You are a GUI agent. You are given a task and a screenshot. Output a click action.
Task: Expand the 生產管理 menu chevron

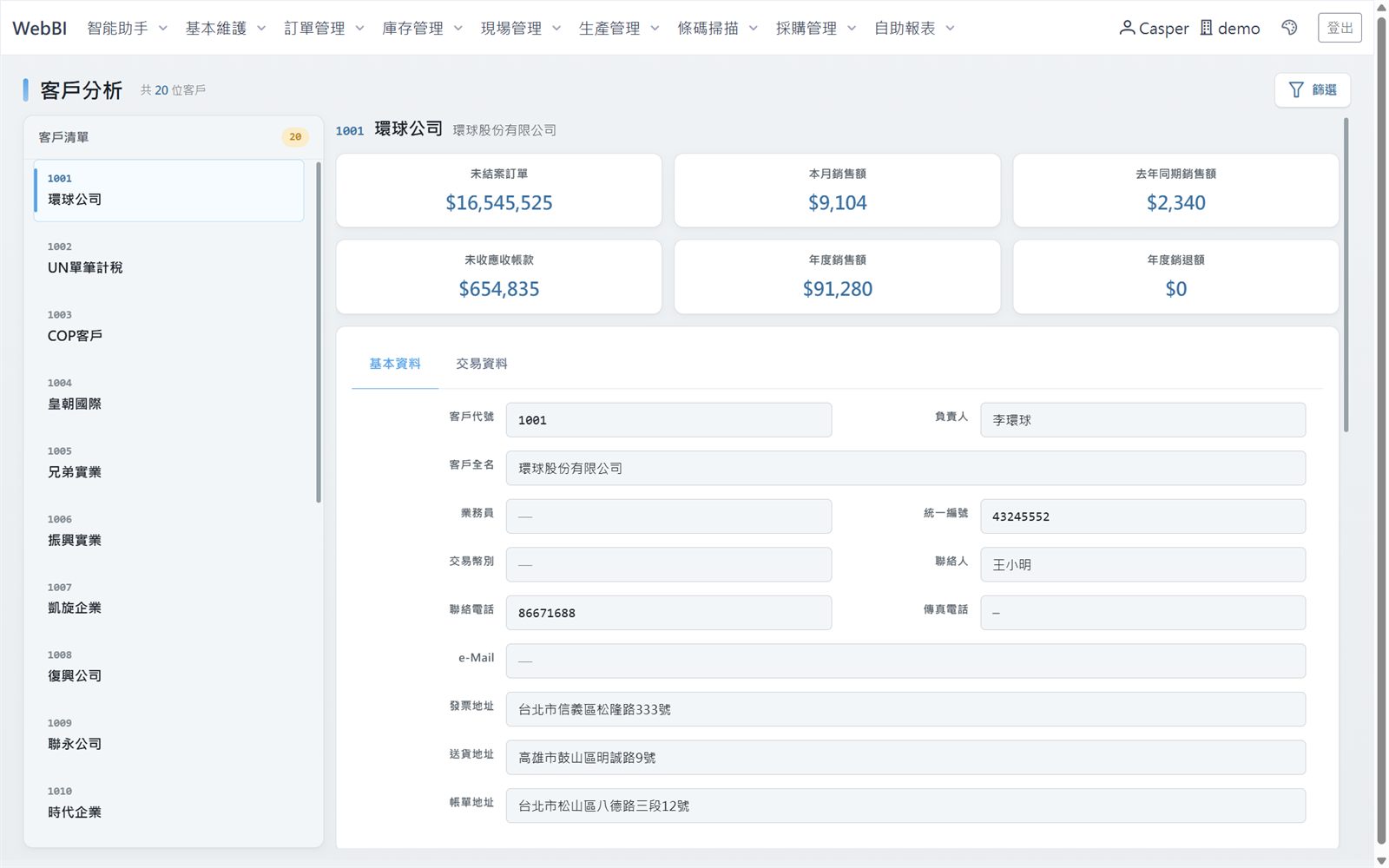point(655,29)
